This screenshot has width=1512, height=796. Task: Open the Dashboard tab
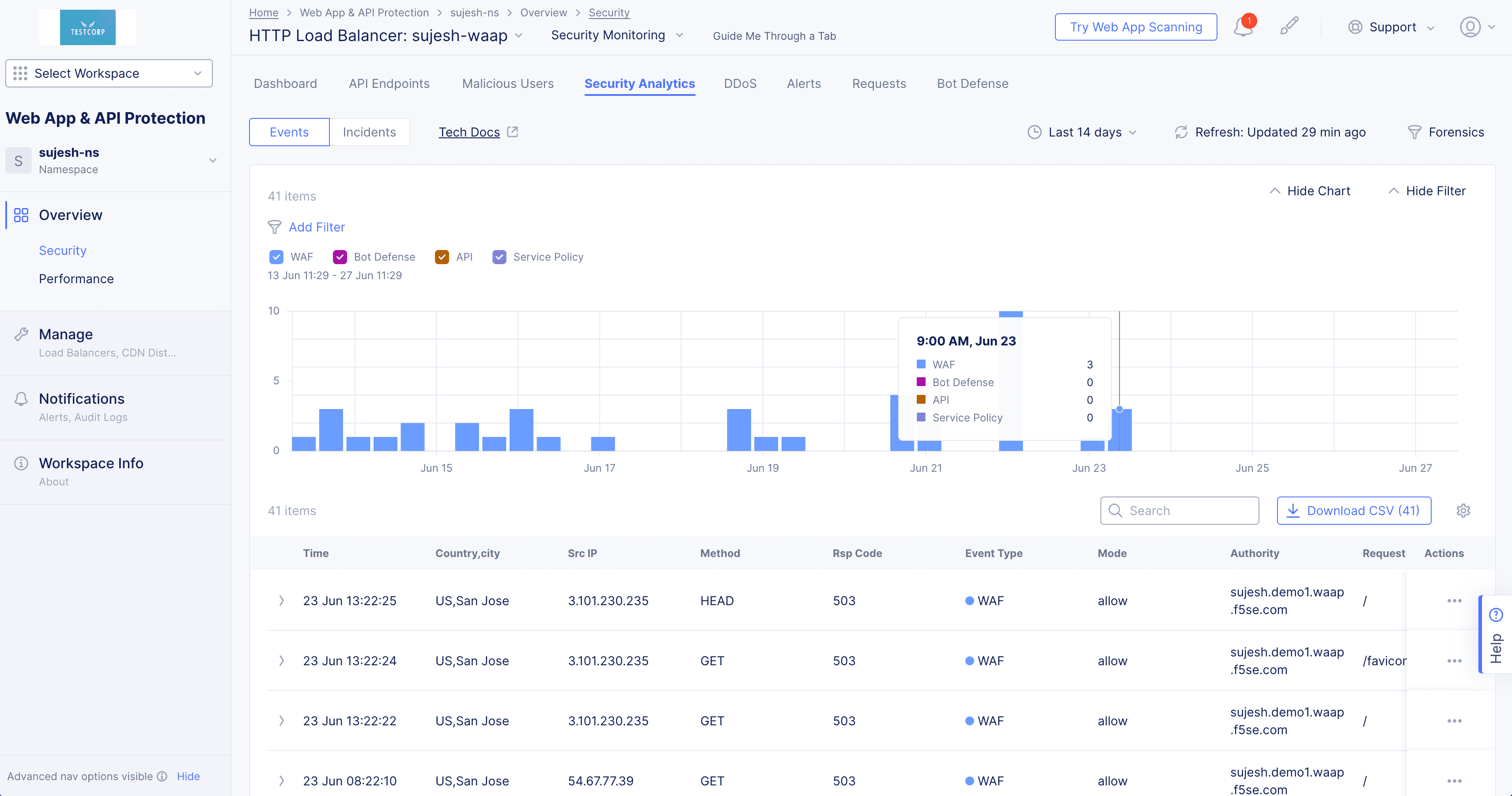tap(285, 83)
